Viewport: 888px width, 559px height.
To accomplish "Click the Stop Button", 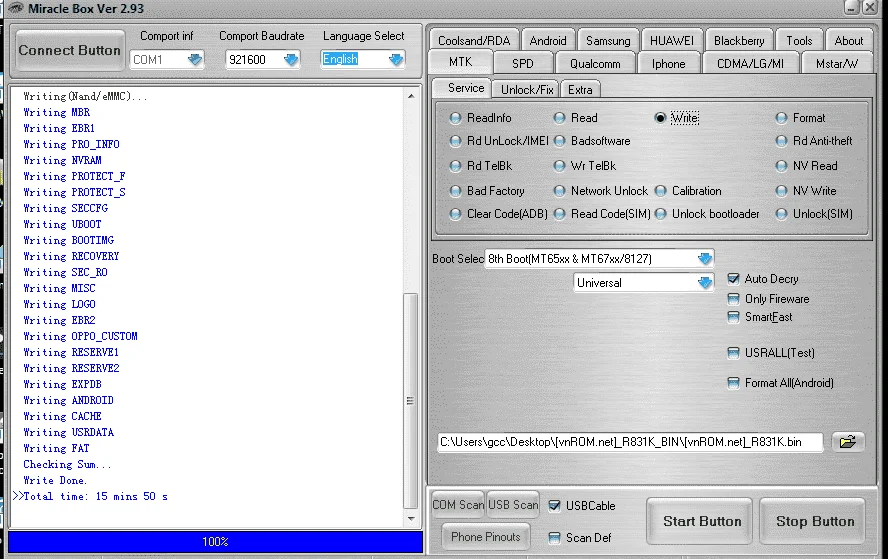I will tap(815, 521).
